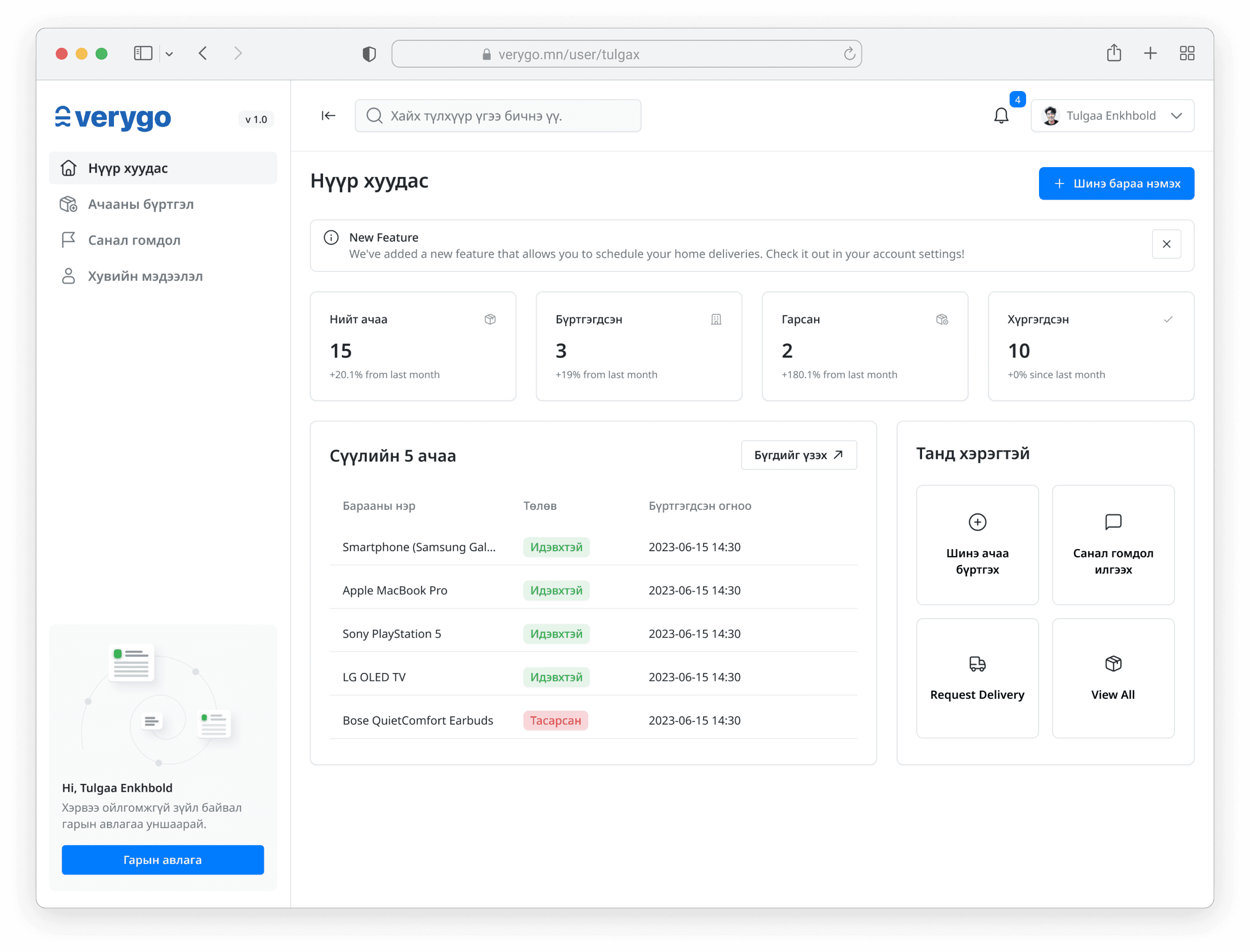Click the Share icon in the Safari toolbar
The image size is (1250, 952).
tap(1113, 53)
